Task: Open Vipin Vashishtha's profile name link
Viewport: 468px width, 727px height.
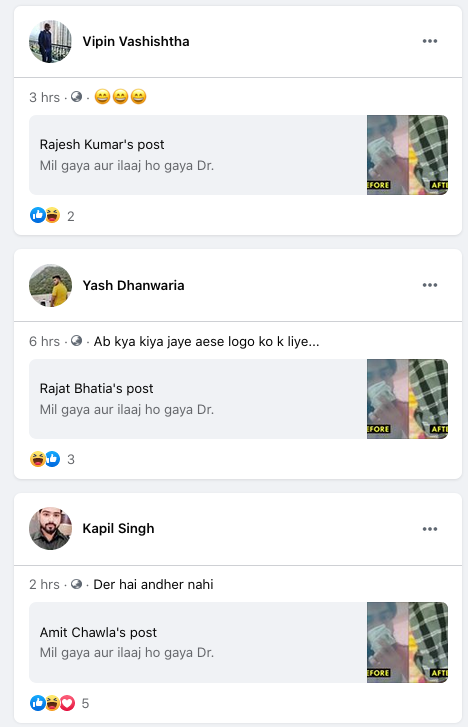Action: [136, 41]
